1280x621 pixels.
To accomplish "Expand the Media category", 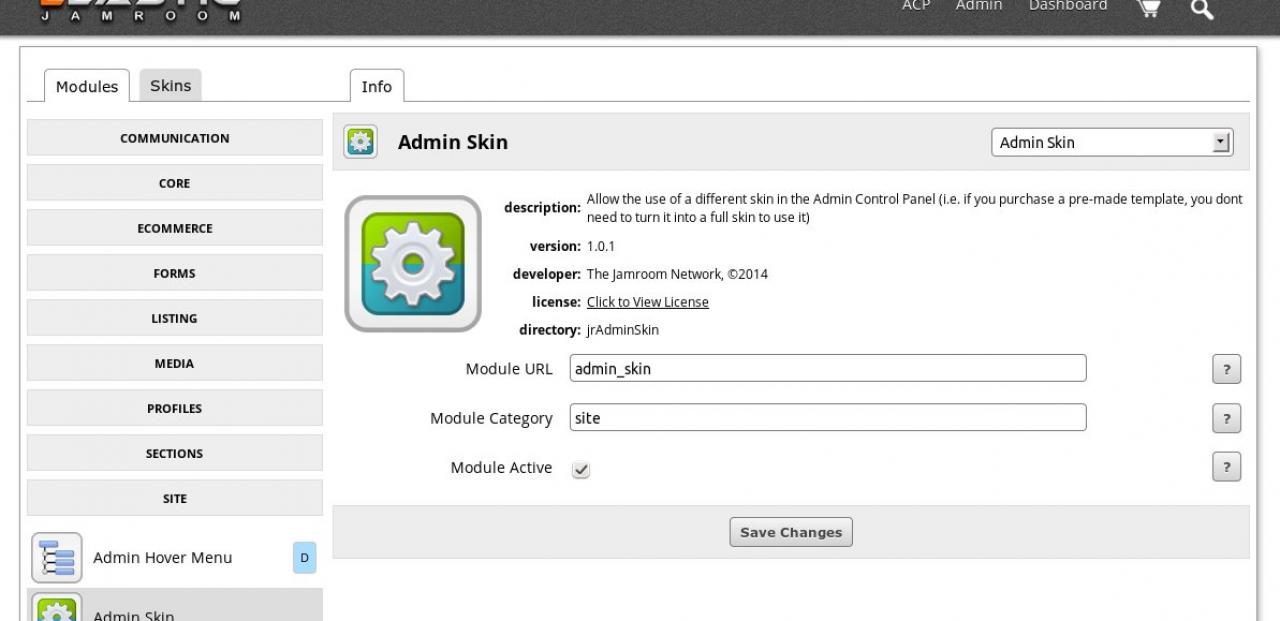I will point(175,363).
